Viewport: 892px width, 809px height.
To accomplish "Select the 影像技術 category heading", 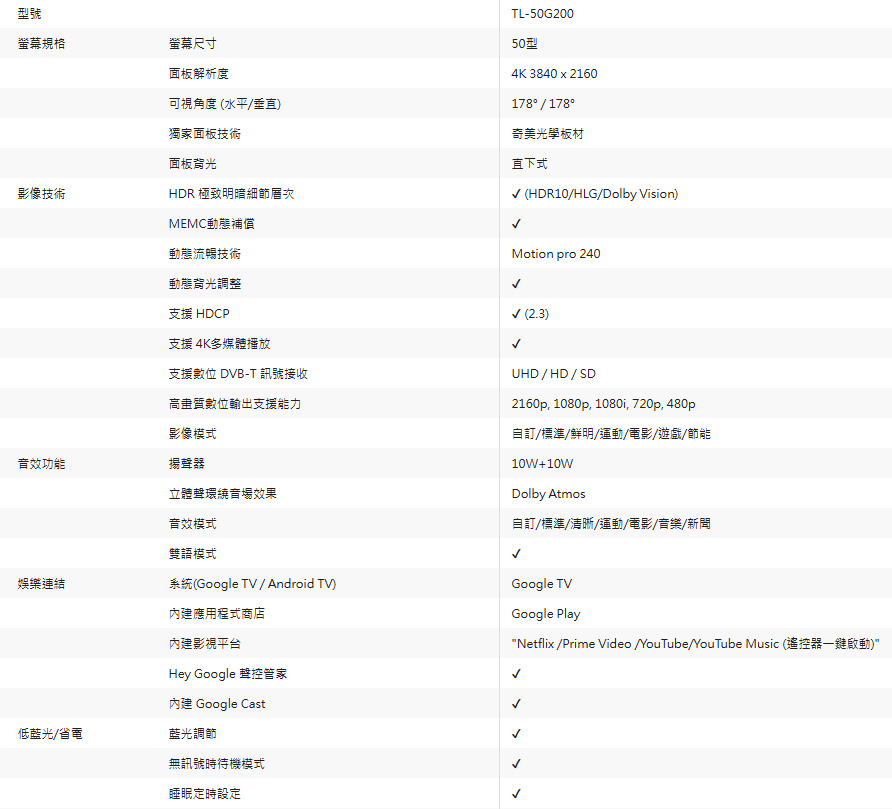I will (41, 194).
